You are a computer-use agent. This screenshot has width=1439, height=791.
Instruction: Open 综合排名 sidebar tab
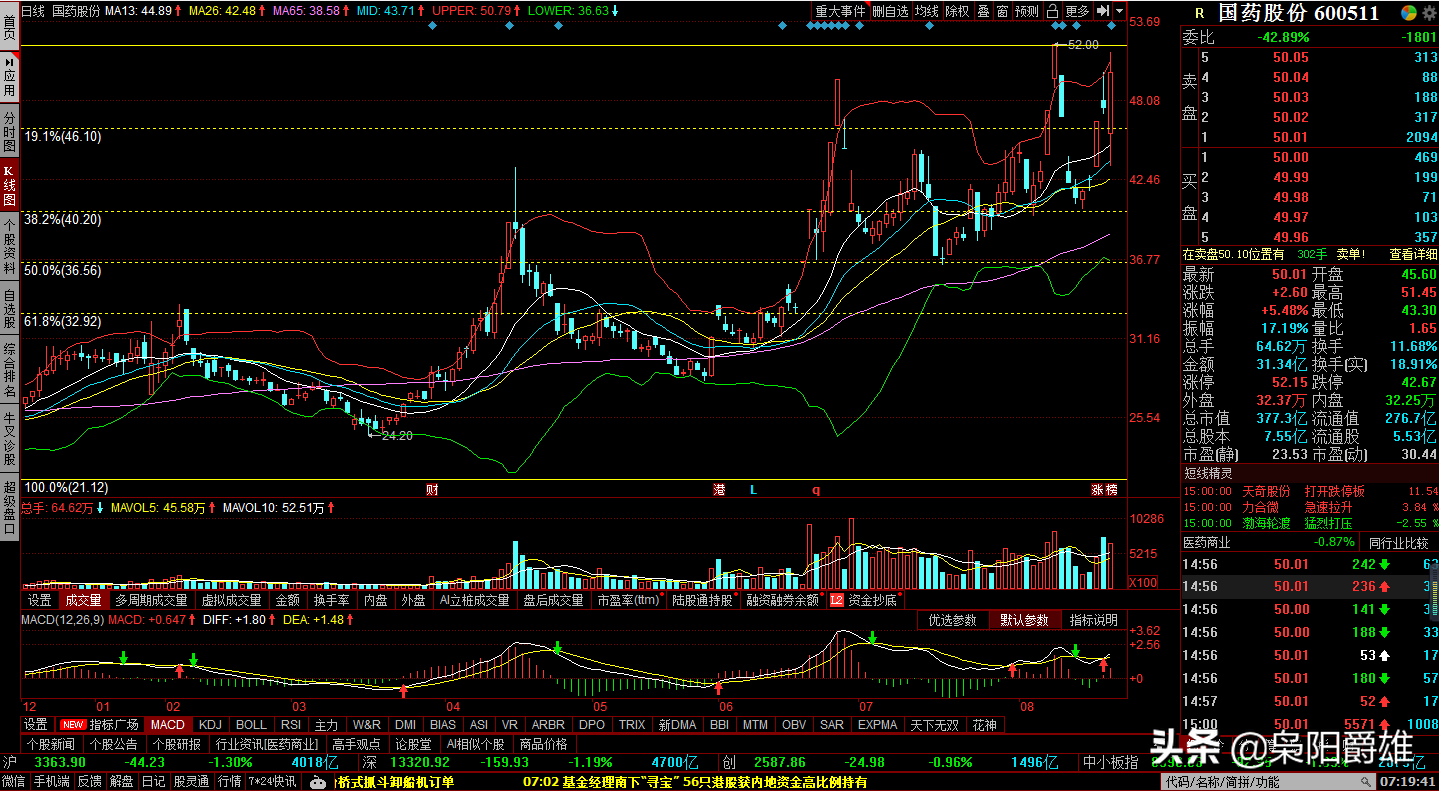9,370
